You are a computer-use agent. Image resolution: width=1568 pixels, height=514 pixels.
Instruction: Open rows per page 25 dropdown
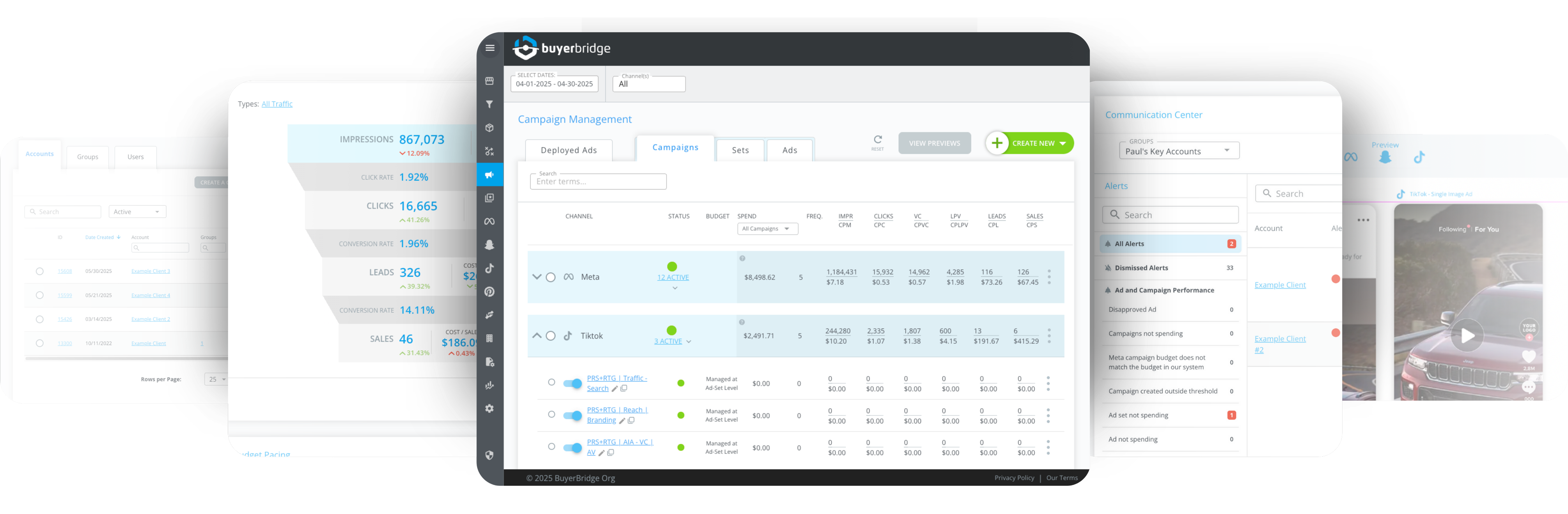coord(216,379)
